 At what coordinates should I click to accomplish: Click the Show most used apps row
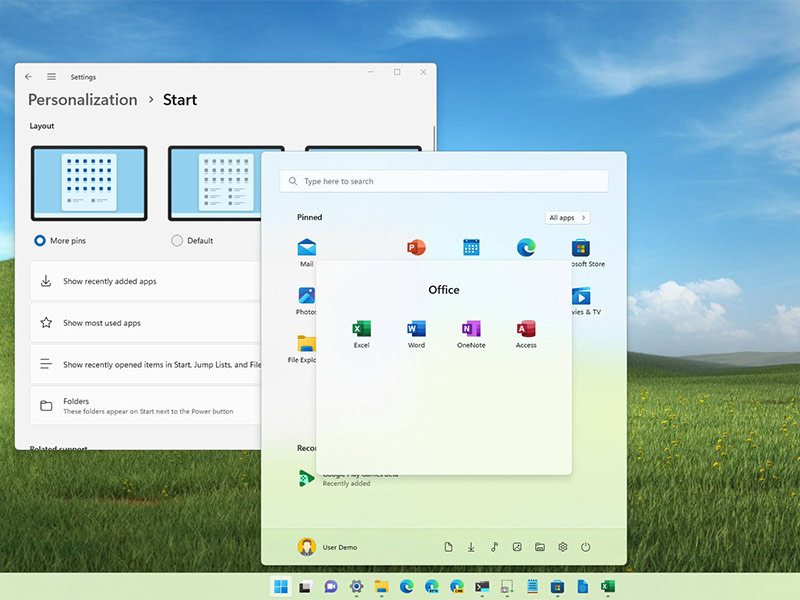click(146, 322)
